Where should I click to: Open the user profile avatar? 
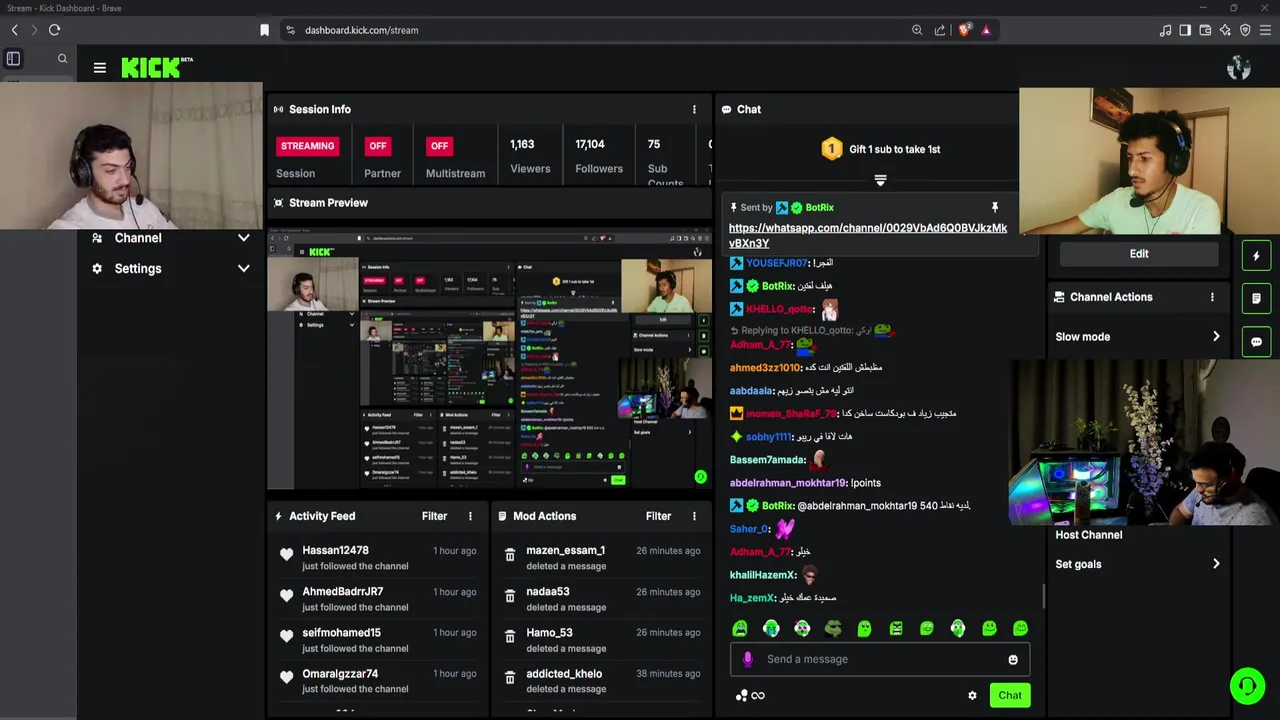point(1239,67)
